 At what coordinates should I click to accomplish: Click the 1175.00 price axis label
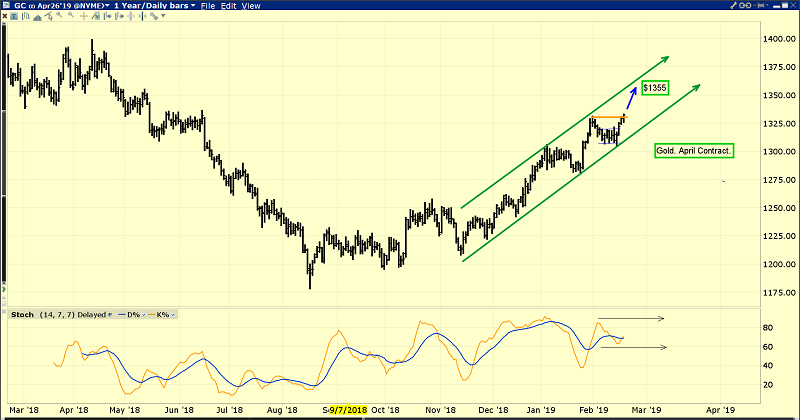click(x=779, y=292)
